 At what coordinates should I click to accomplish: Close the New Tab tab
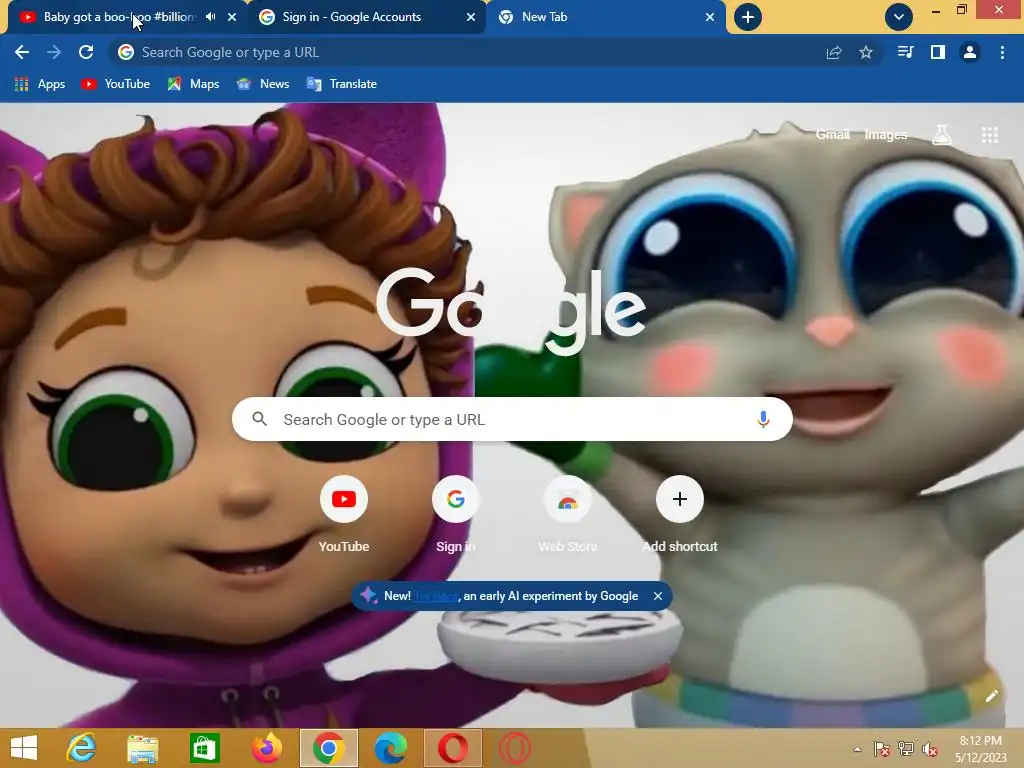[710, 17]
